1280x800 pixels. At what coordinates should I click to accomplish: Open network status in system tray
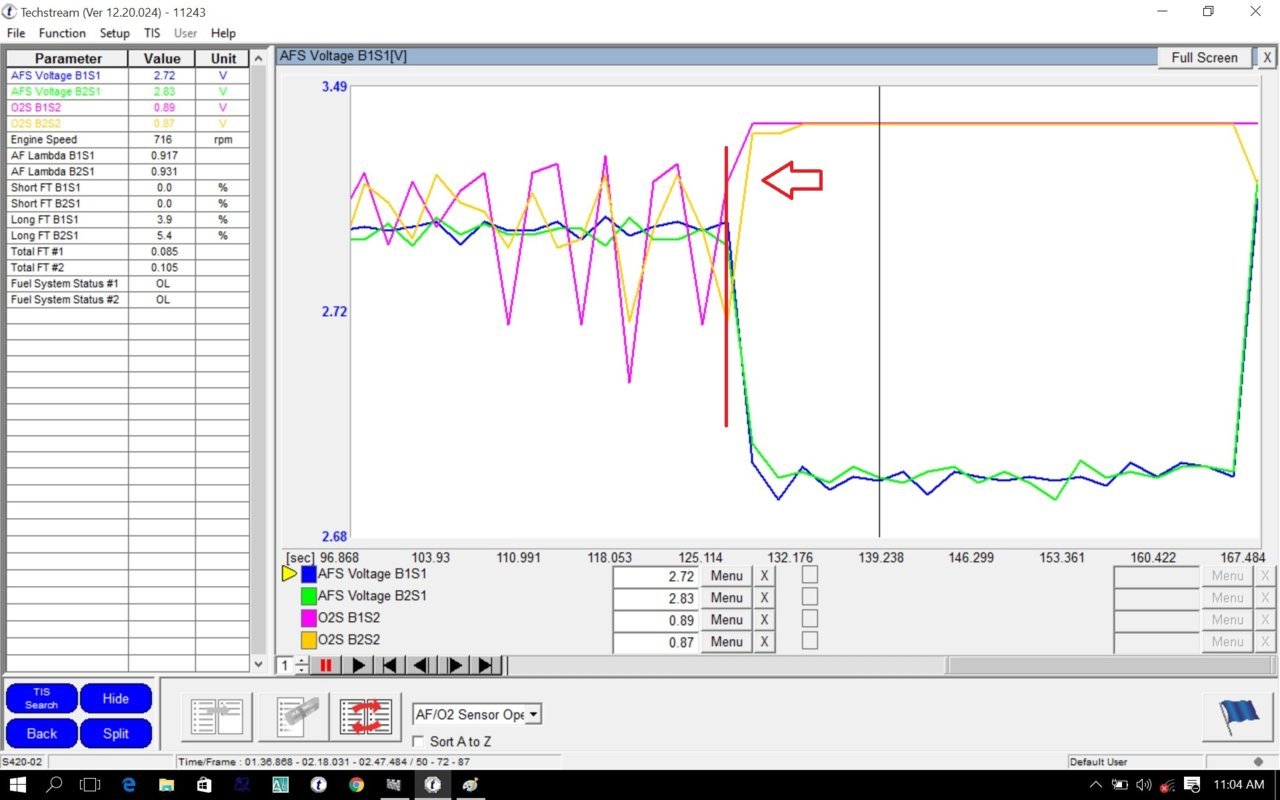pos(1166,785)
